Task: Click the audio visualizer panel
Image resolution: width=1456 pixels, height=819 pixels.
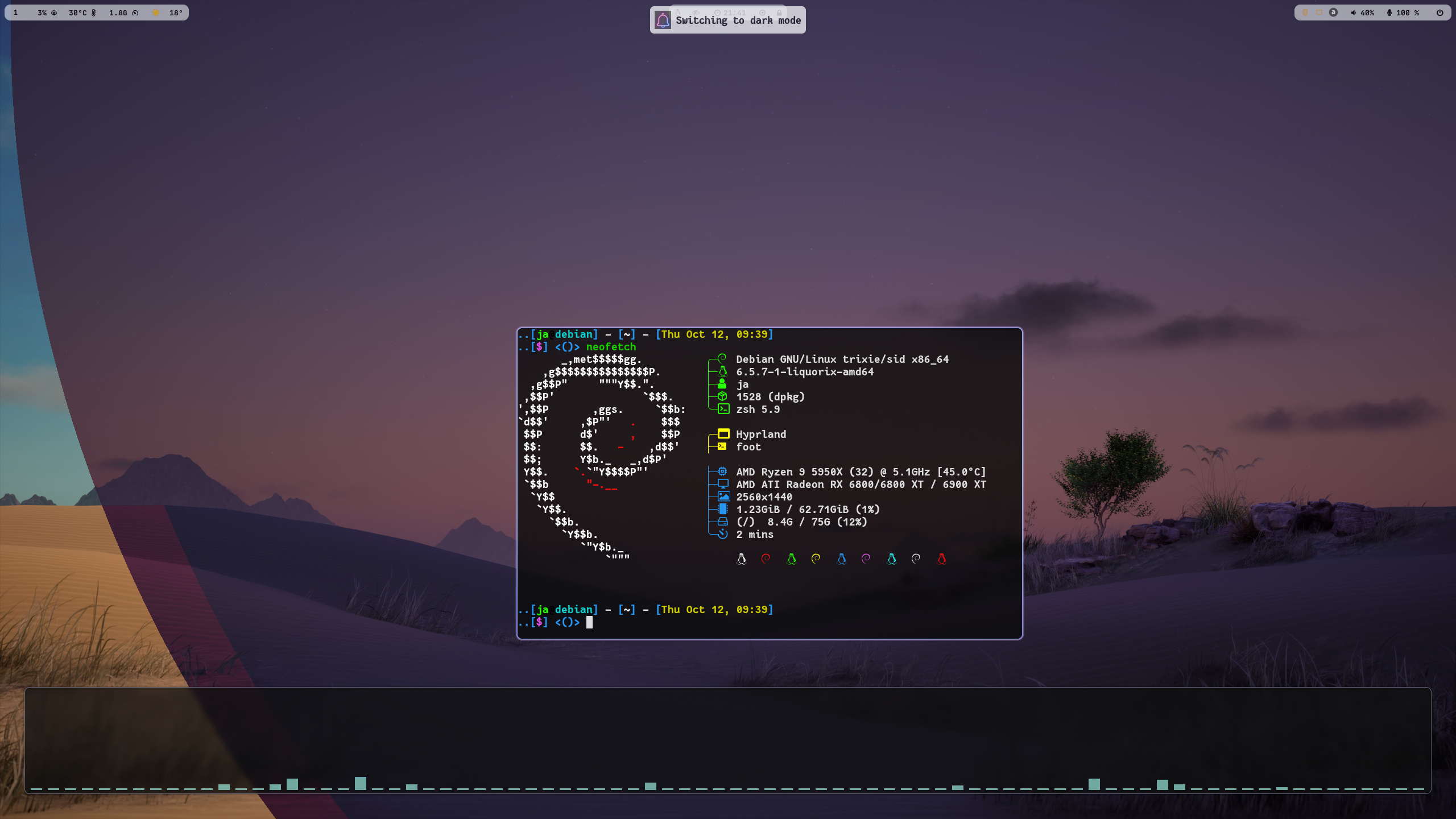Action: [727, 739]
